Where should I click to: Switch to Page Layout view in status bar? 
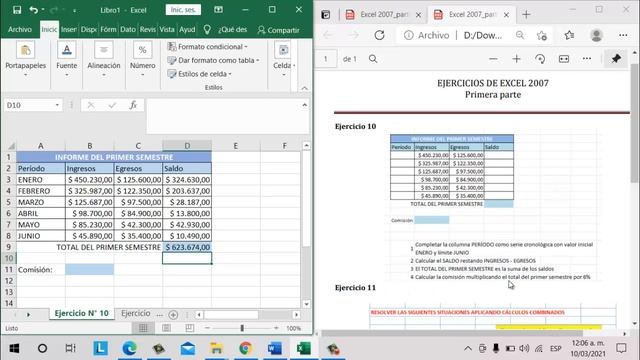pyautogui.click(x=167, y=328)
